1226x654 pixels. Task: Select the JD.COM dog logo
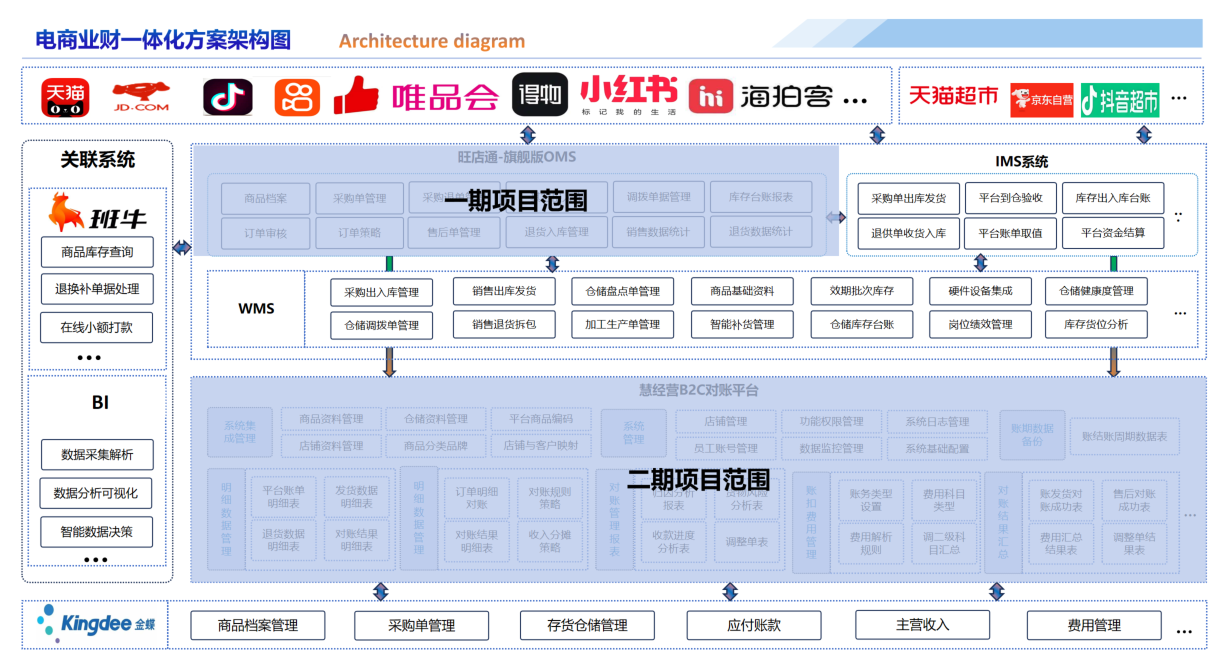(x=140, y=96)
